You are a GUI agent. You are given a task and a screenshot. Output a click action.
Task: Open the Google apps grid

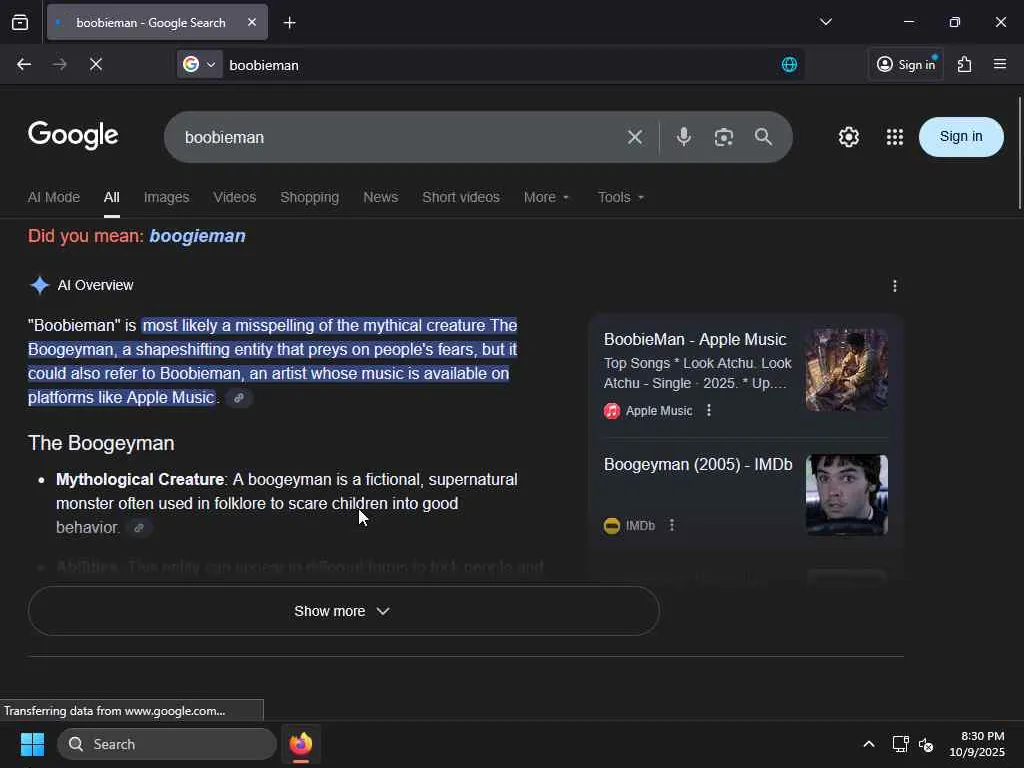coord(895,136)
